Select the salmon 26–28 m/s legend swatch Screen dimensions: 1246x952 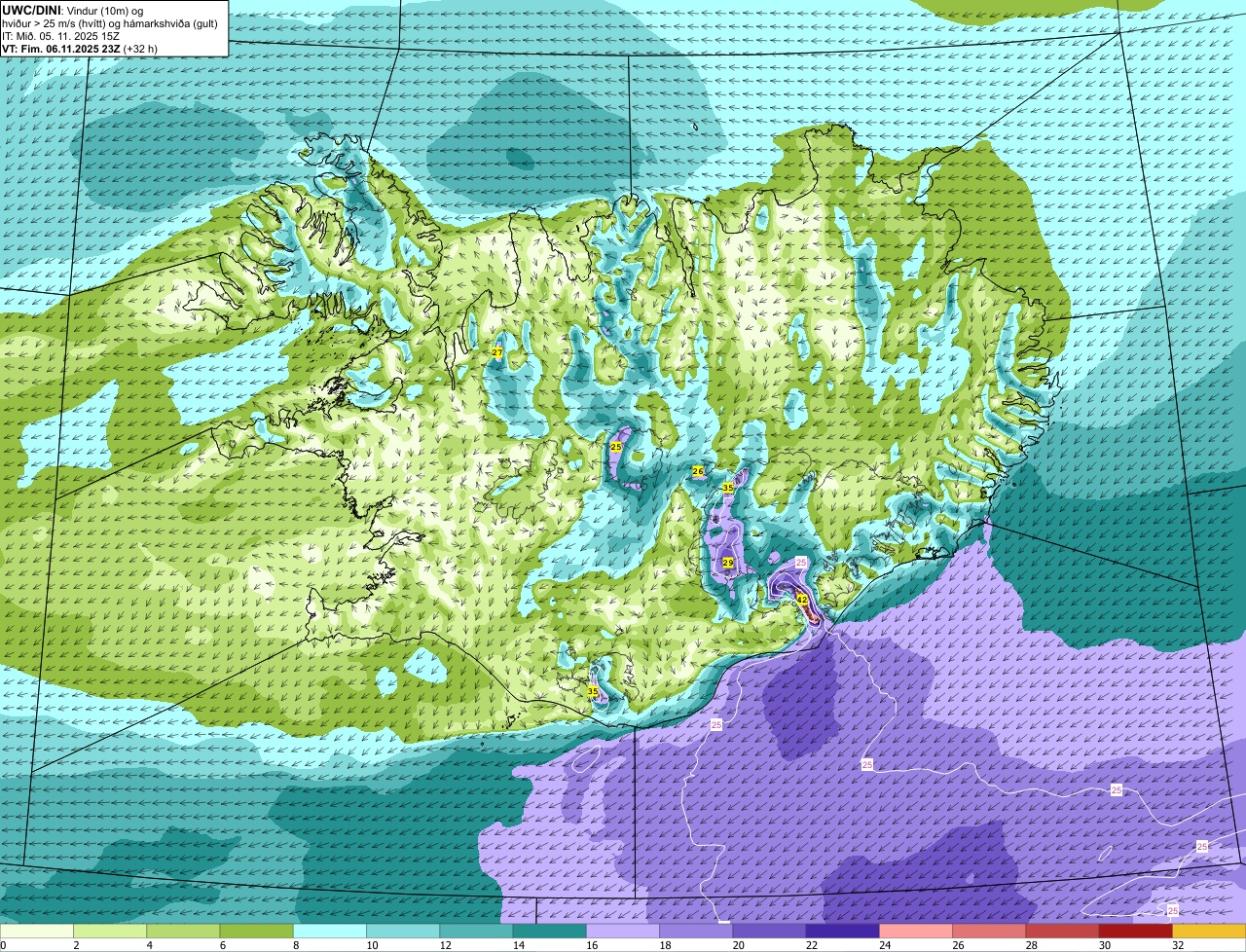click(989, 931)
